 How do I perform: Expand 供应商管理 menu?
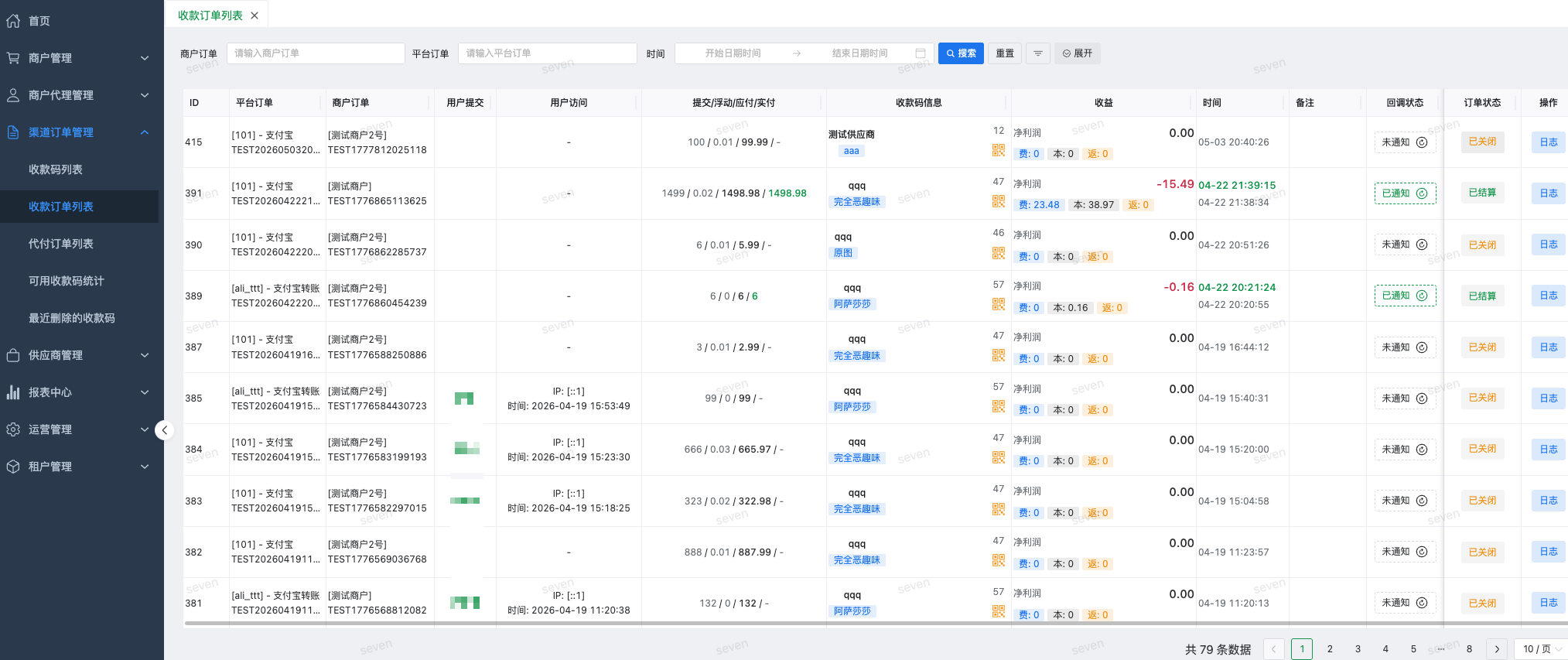(145, 355)
